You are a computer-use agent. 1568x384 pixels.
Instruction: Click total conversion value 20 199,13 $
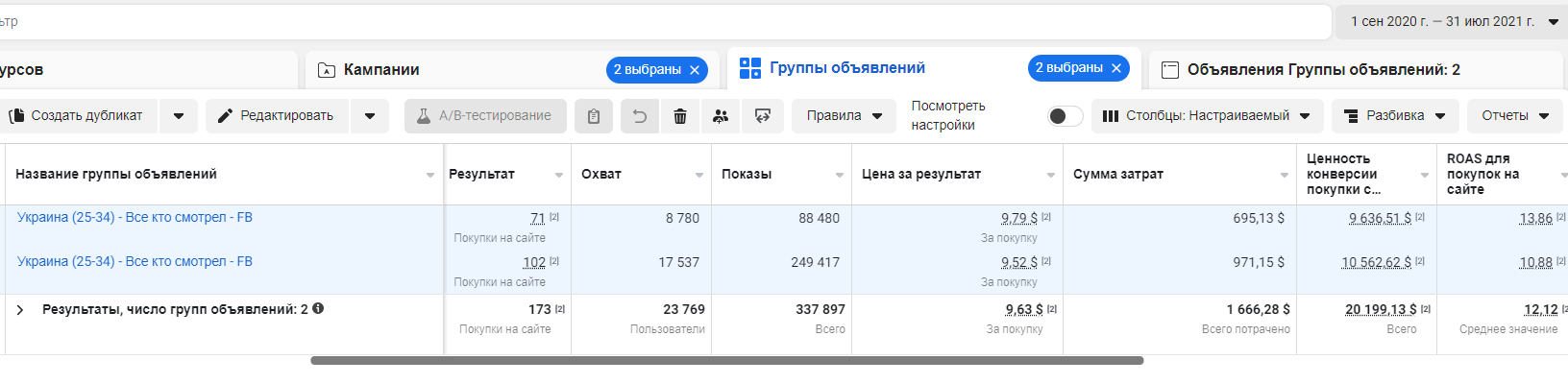coord(1381,310)
